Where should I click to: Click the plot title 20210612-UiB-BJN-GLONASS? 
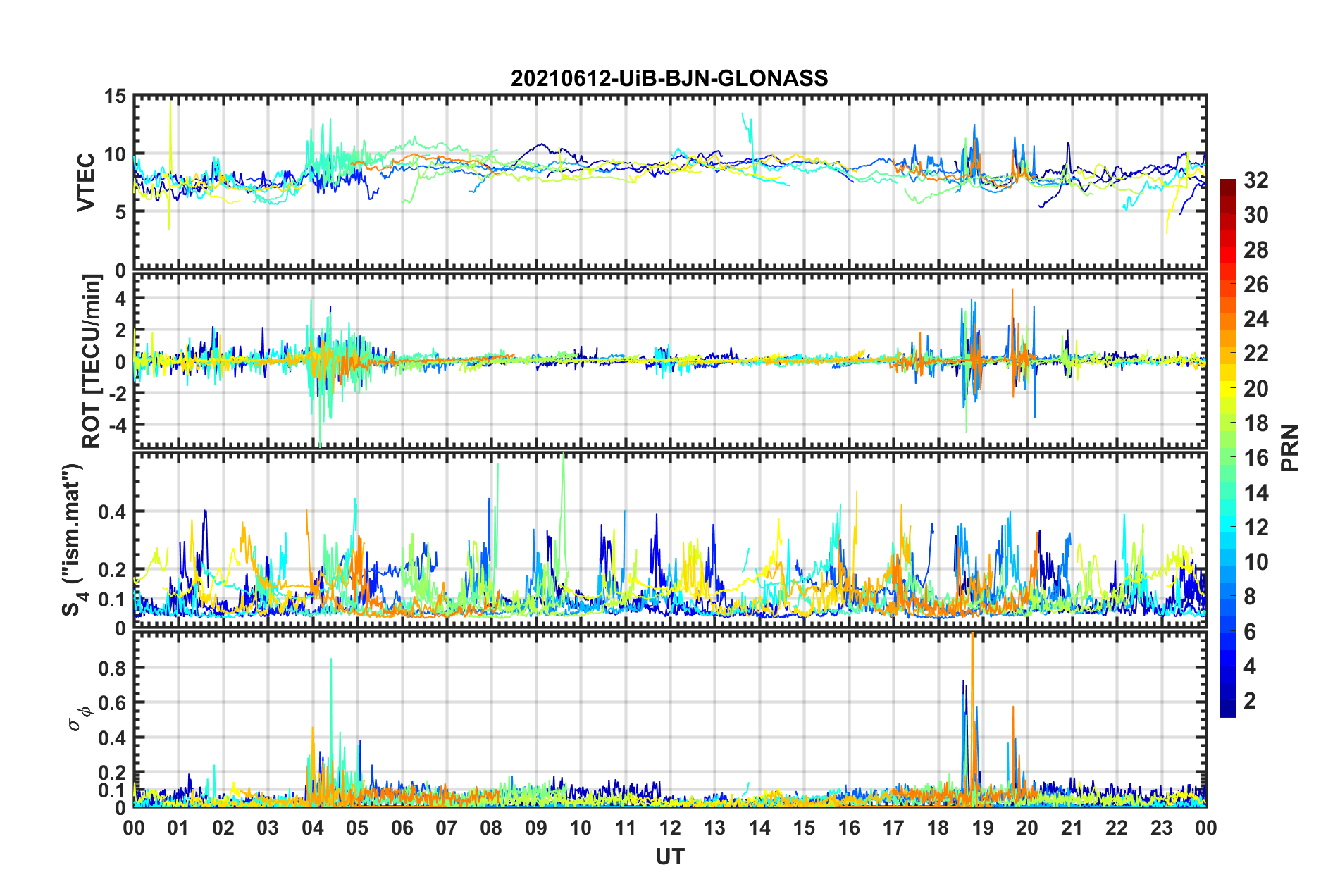[669, 77]
